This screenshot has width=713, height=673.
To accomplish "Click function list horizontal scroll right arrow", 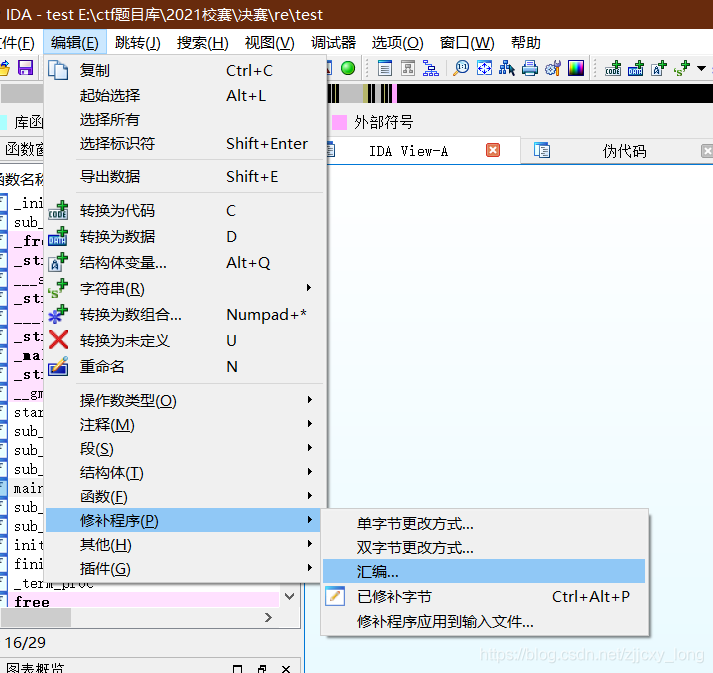I will click(268, 618).
